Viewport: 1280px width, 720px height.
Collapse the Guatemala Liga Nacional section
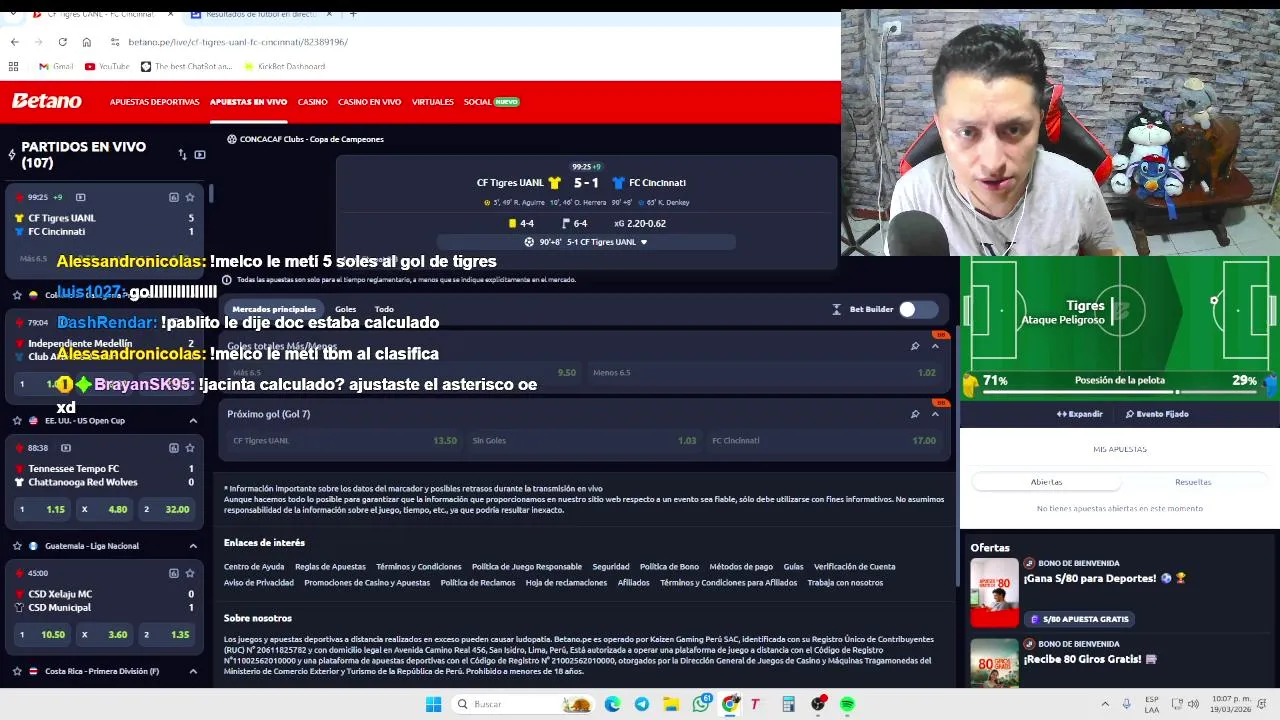coord(193,546)
